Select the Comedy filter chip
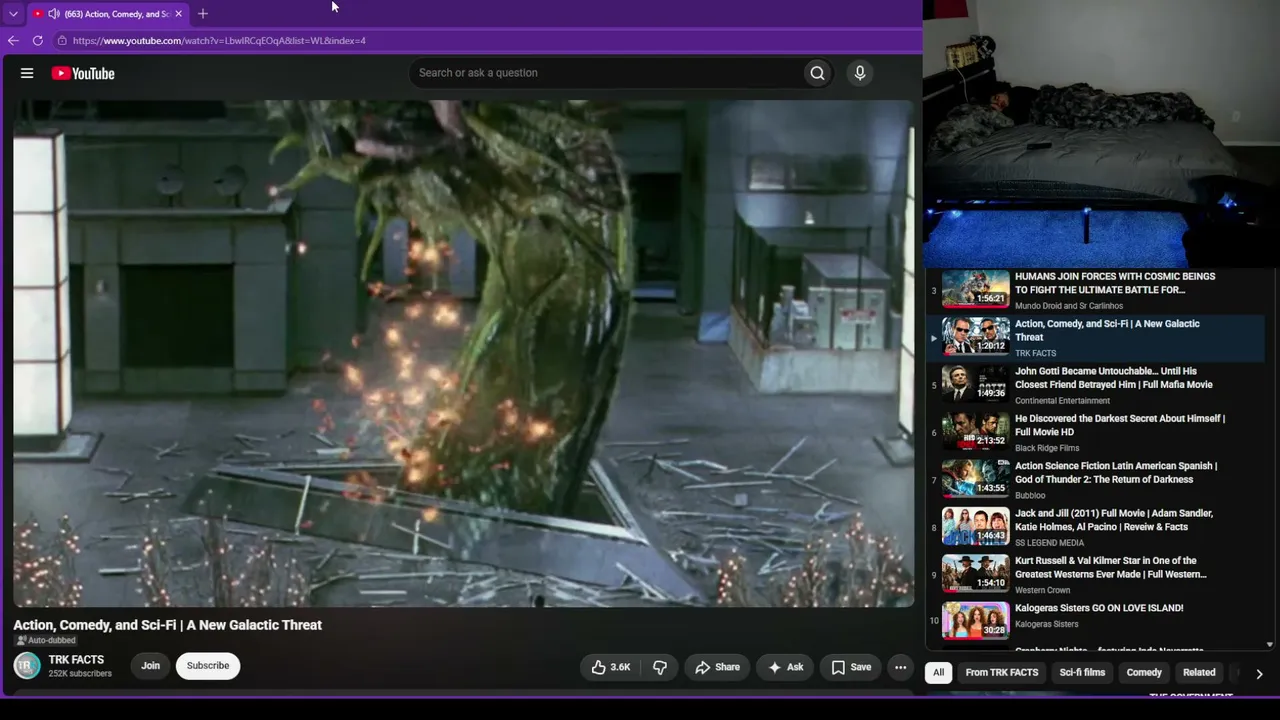 click(x=1144, y=673)
